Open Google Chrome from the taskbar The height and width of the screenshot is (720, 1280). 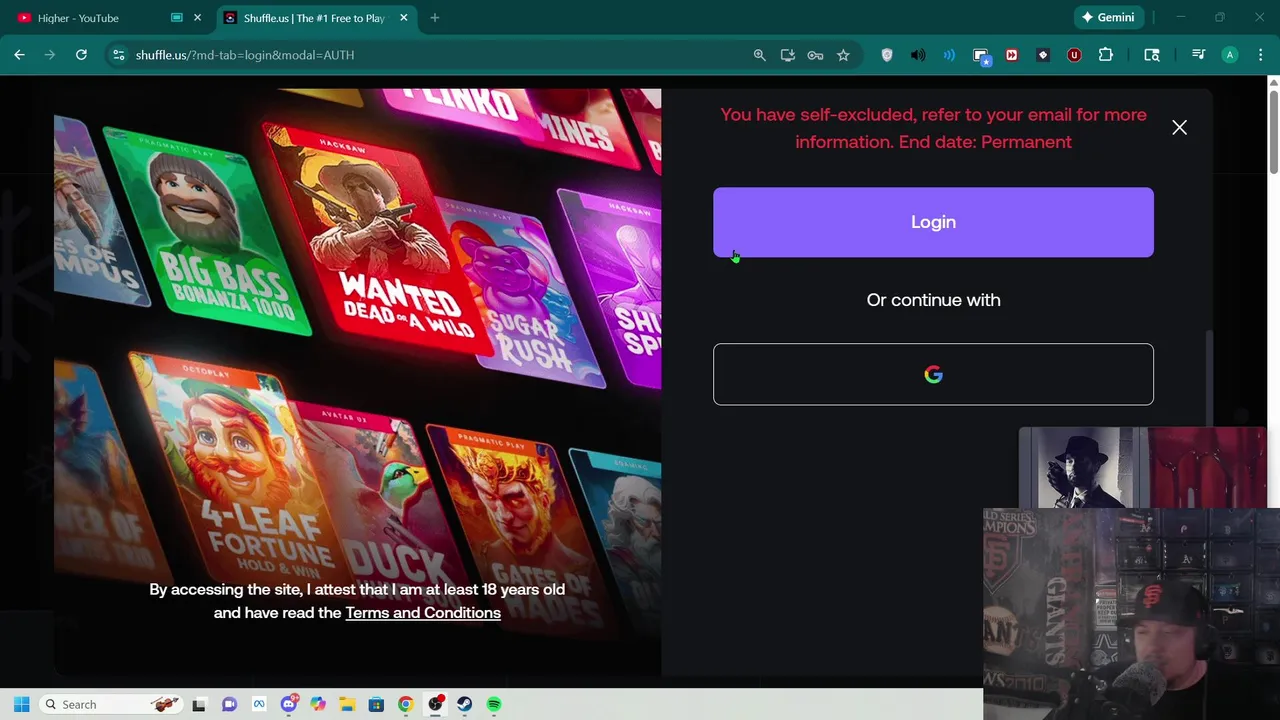tap(405, 704)
